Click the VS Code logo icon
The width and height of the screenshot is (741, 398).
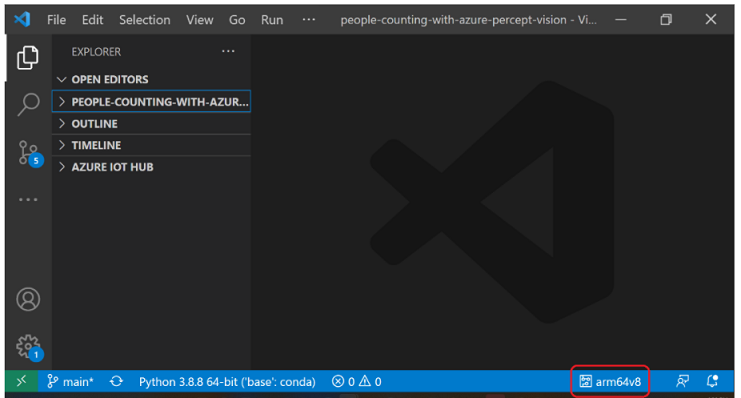[22, 19]
